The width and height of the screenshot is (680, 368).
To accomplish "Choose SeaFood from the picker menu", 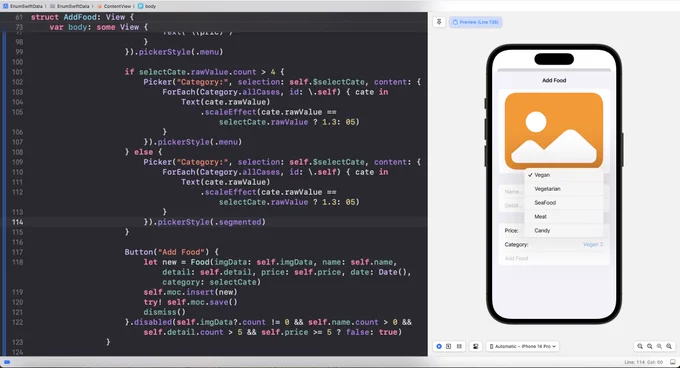I will click(564, 203).
